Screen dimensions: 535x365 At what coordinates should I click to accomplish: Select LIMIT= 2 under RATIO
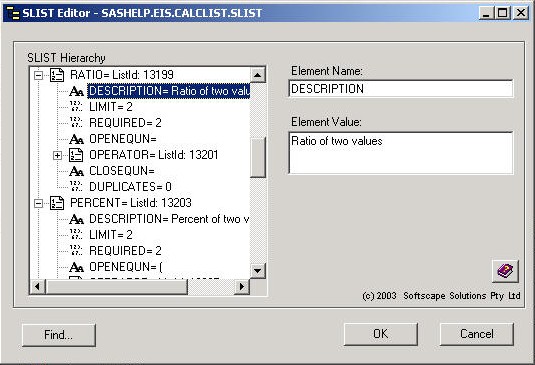pyautogui.click(x=111, y=107)
